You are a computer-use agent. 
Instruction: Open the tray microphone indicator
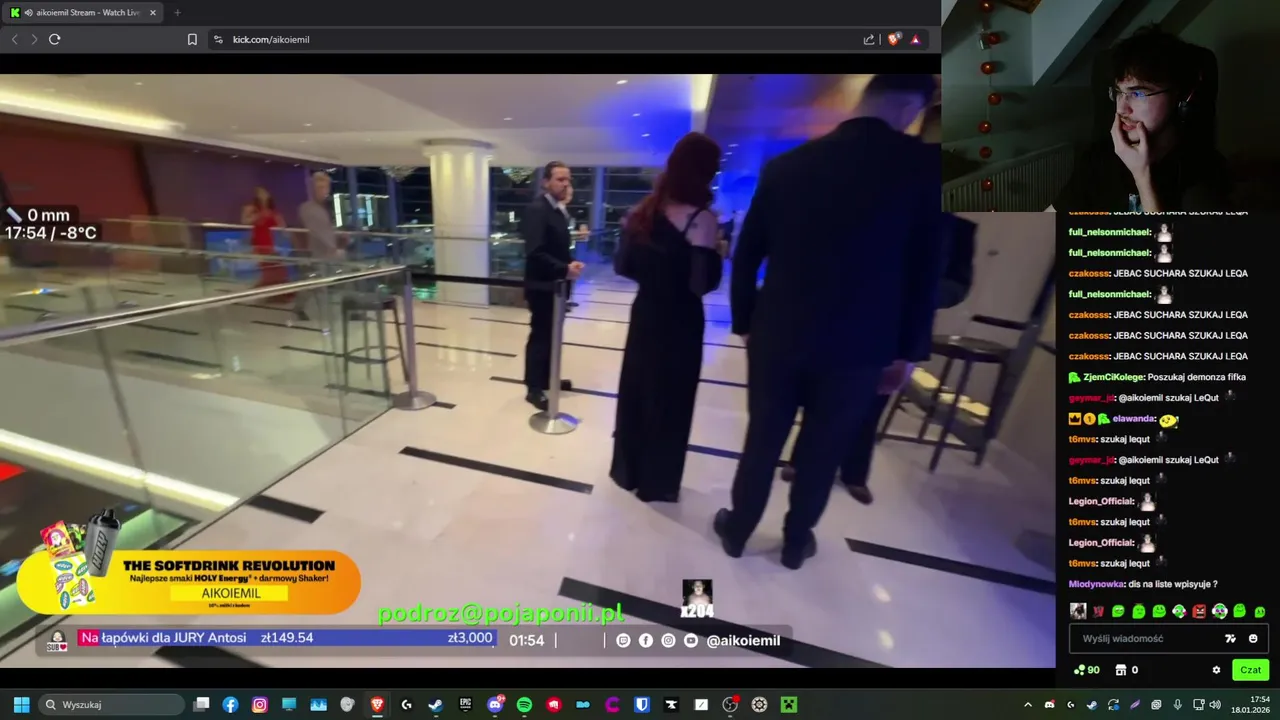pos(1178,705)
